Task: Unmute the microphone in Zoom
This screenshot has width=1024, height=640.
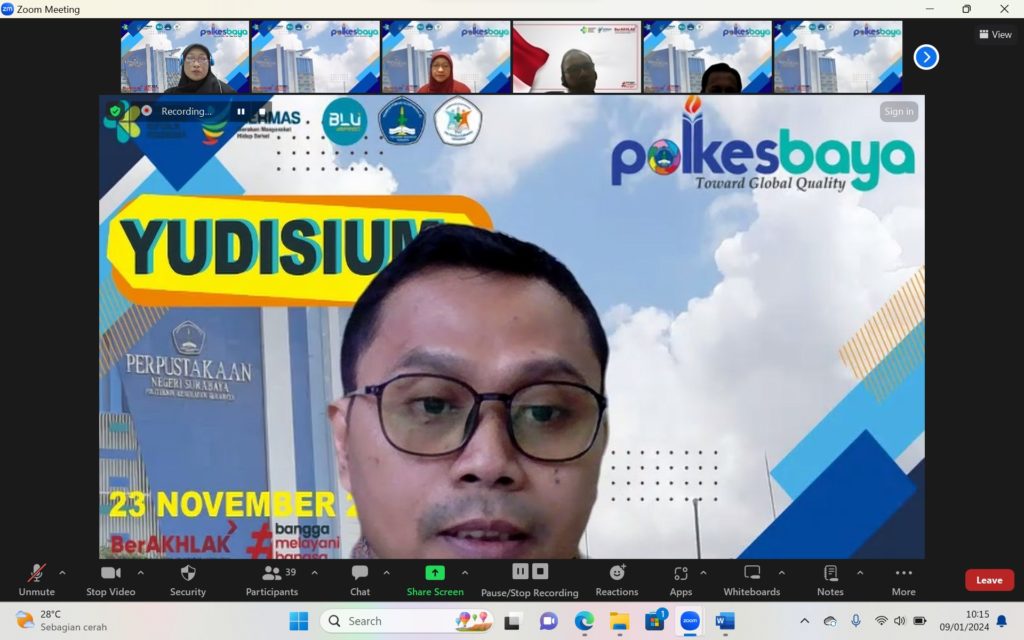Action: 37,580
